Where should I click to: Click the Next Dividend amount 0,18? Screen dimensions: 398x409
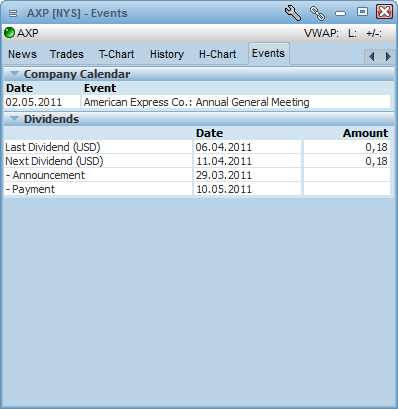pos(347,161)
